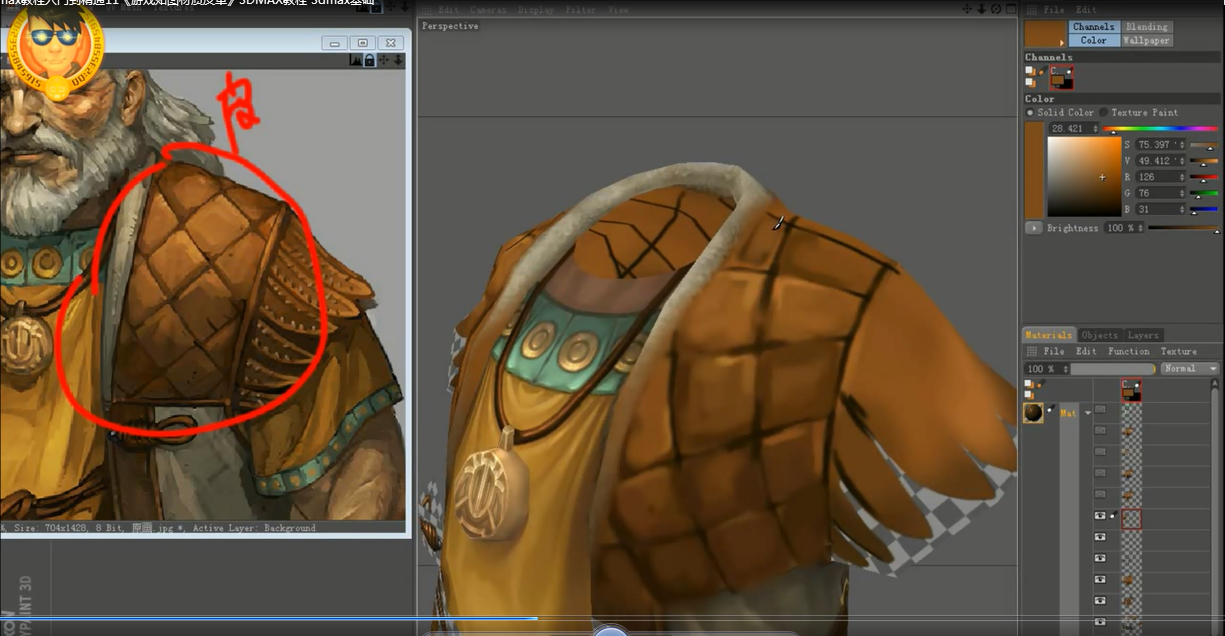Switch to the Wallpaper tab
The image size is (1225, 636).
click(x=1146, y=41)
